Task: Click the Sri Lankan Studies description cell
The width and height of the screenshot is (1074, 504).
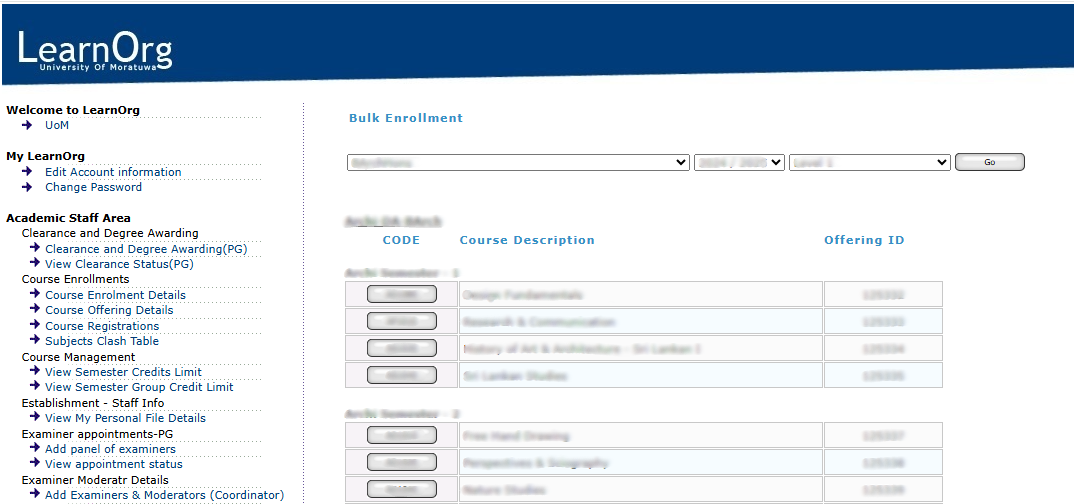Action: pyautogui.click(x=640, y=375)
